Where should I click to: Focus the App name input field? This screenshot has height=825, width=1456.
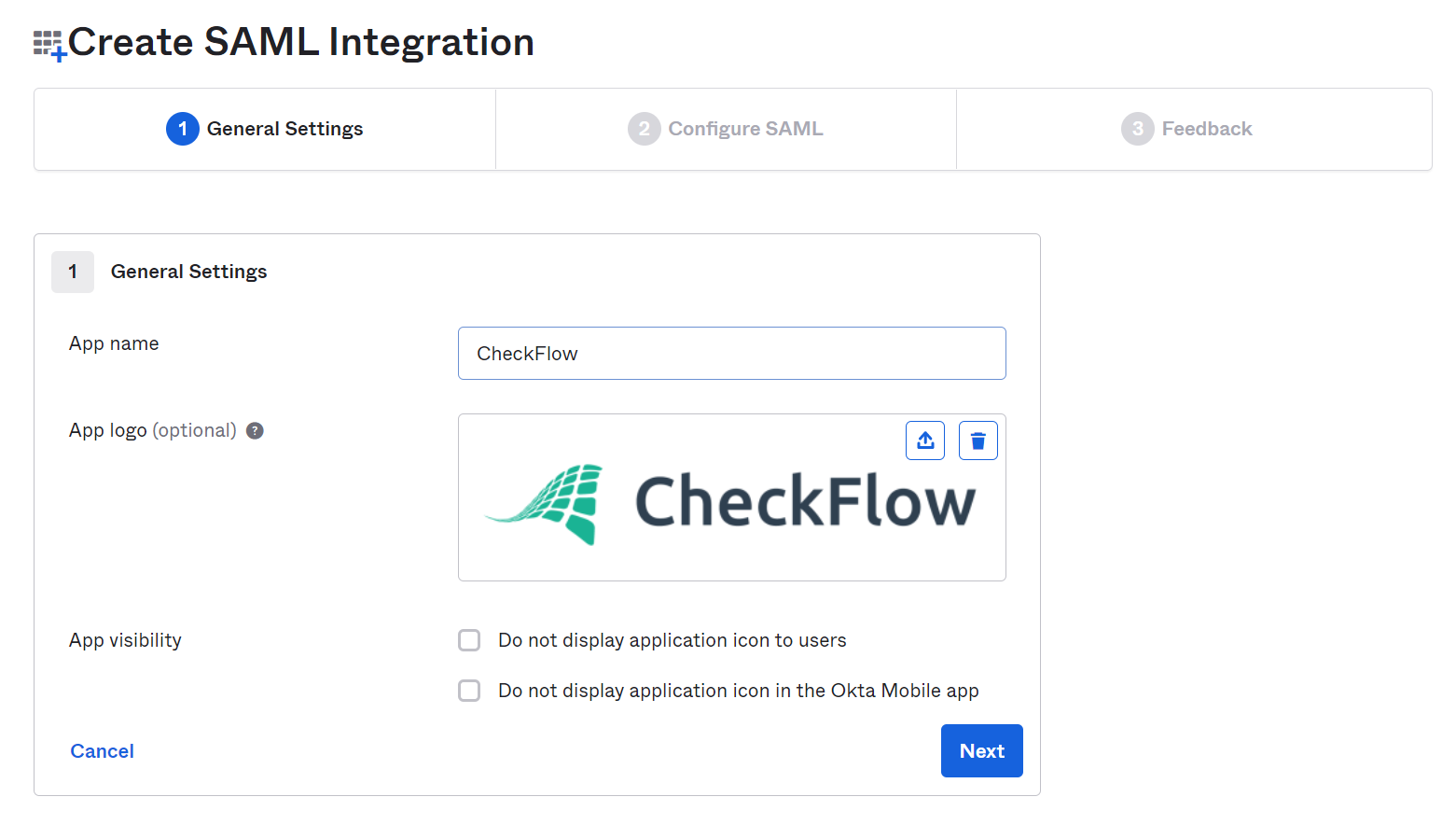731,353
